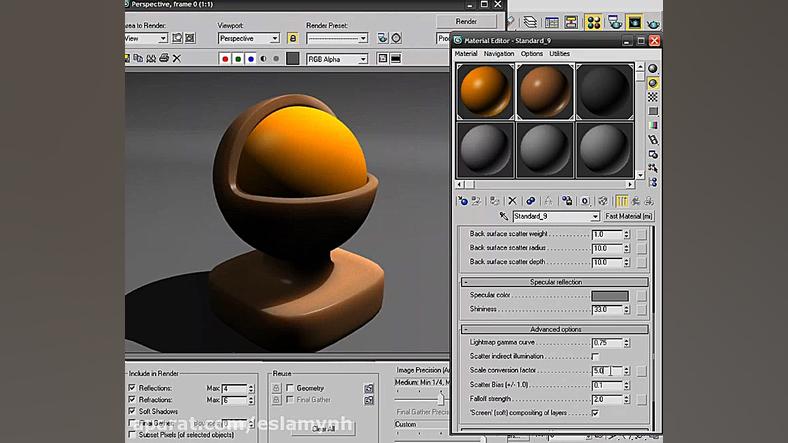Uncheck 'Screen' (soft) compositing of layers

coord(595,412)
